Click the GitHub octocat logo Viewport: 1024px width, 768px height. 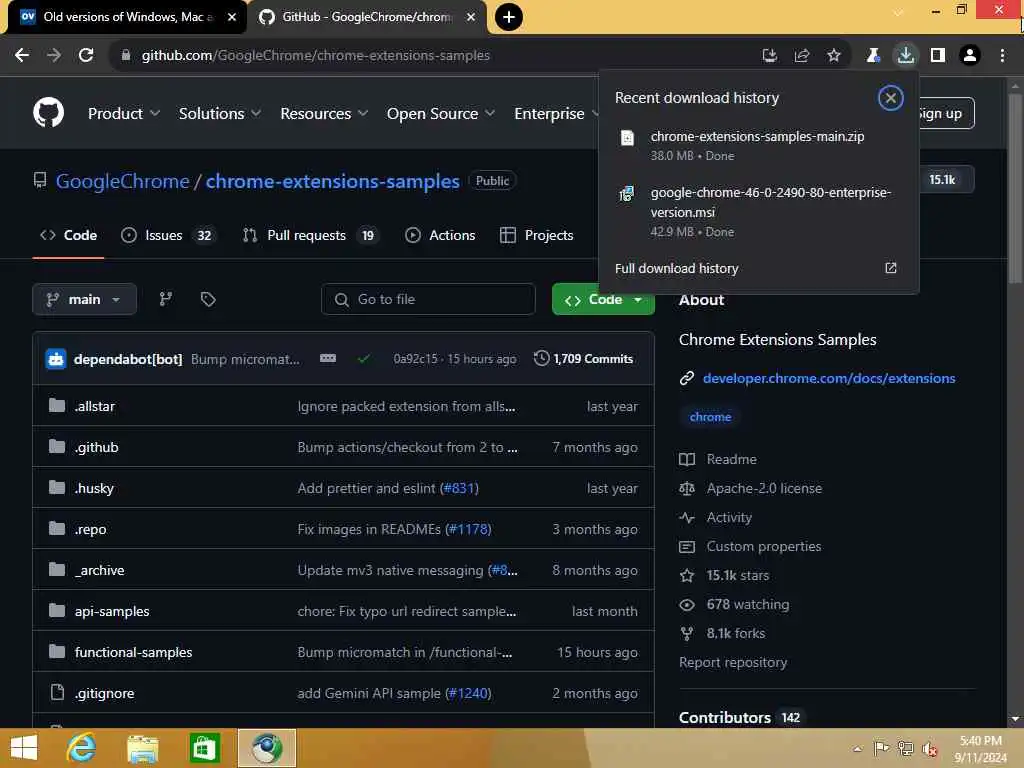coord(48,113)
